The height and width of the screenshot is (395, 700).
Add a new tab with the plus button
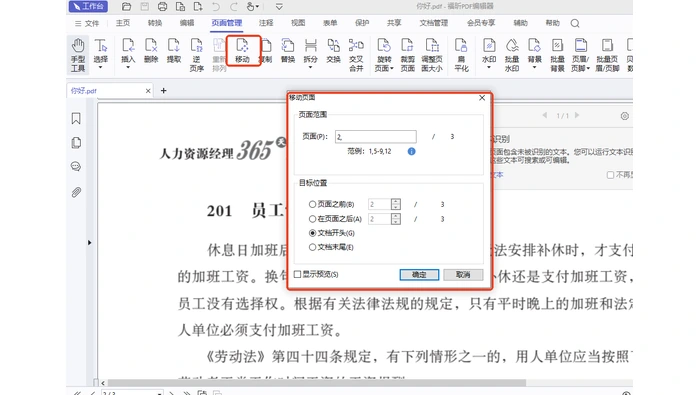pyautogui.click(x=163, y=91)
